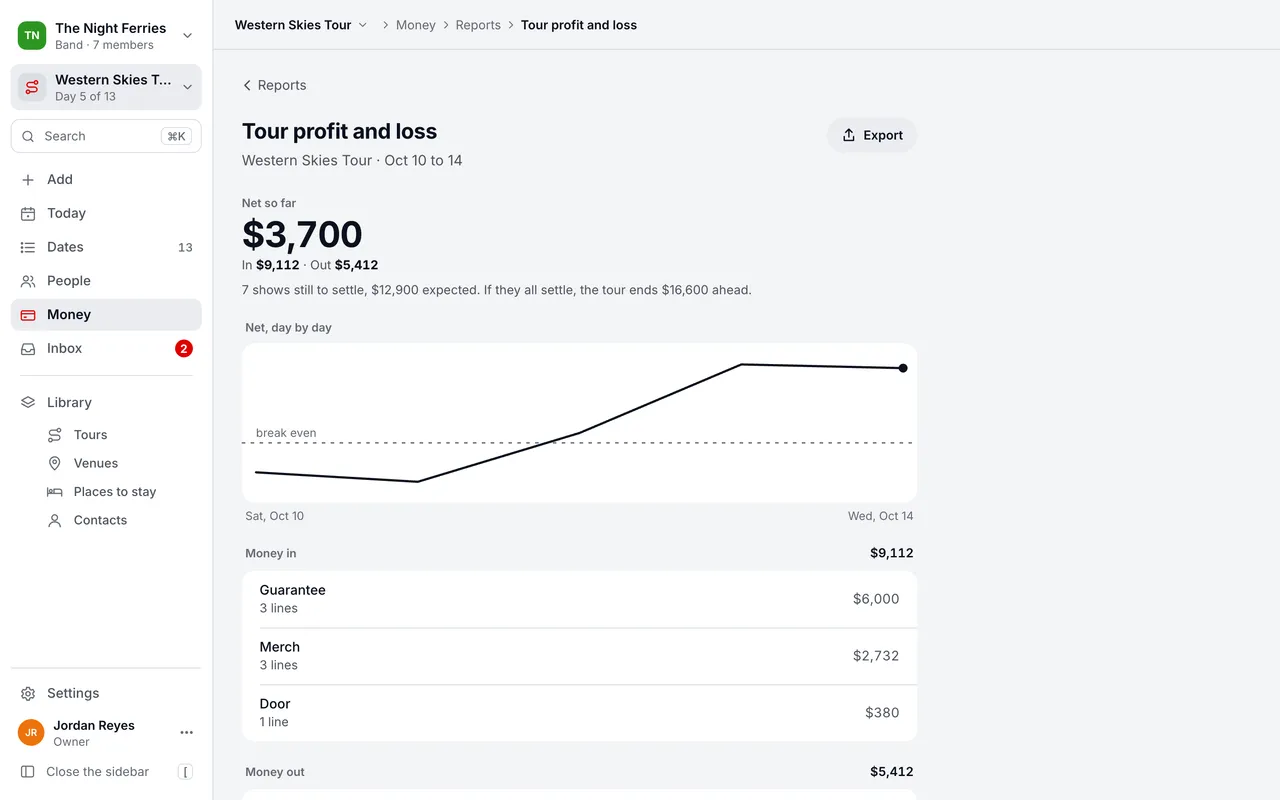Click the Money in total $9,112 heading value
1280x800 pixels.
tap(891, 553)
